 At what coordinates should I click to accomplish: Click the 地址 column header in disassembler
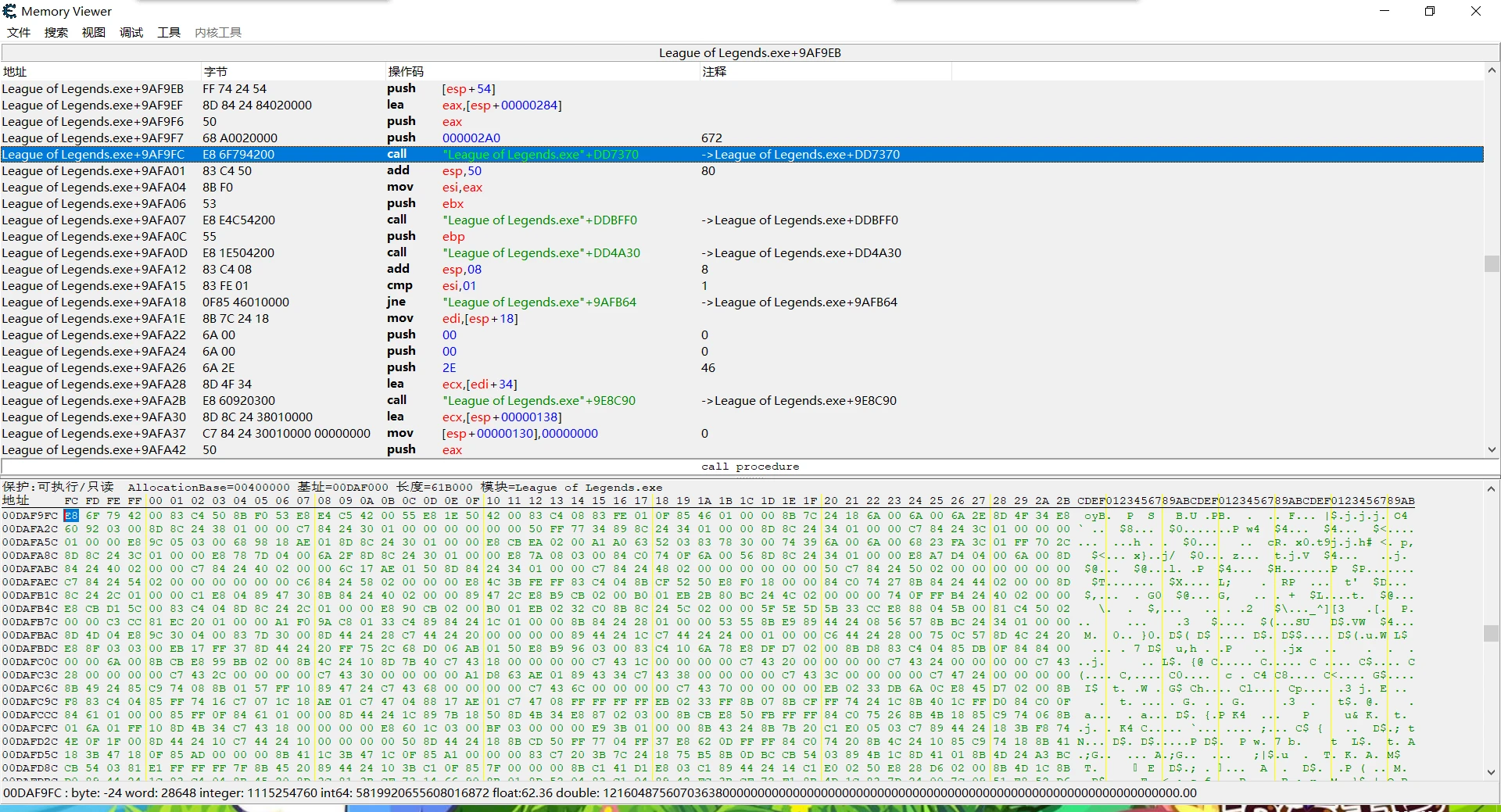click(101, 71)
